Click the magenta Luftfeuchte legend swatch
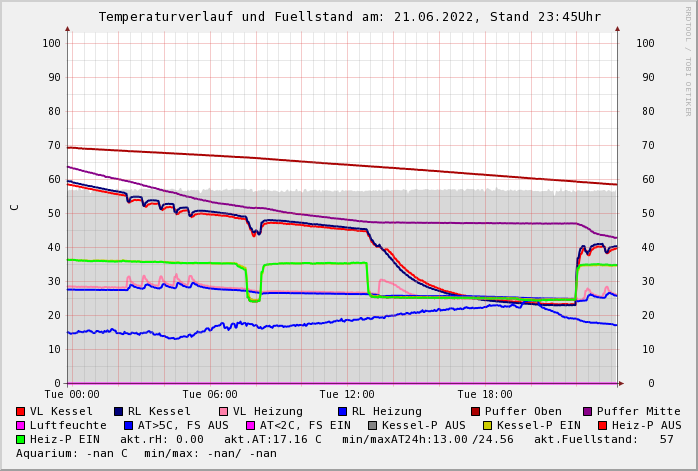The height and width of the screenshot is (471, 698). click(21, 425)
